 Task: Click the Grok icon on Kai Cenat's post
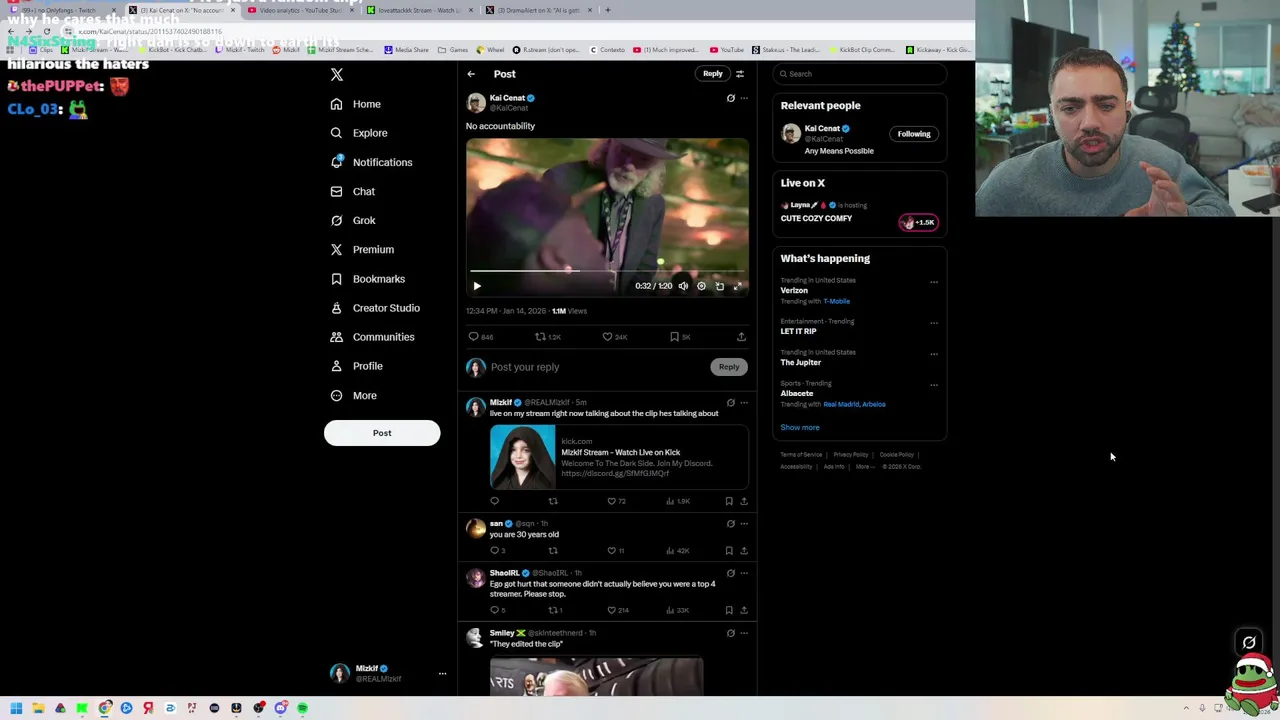pyautogui.click(x=730, y=98)
